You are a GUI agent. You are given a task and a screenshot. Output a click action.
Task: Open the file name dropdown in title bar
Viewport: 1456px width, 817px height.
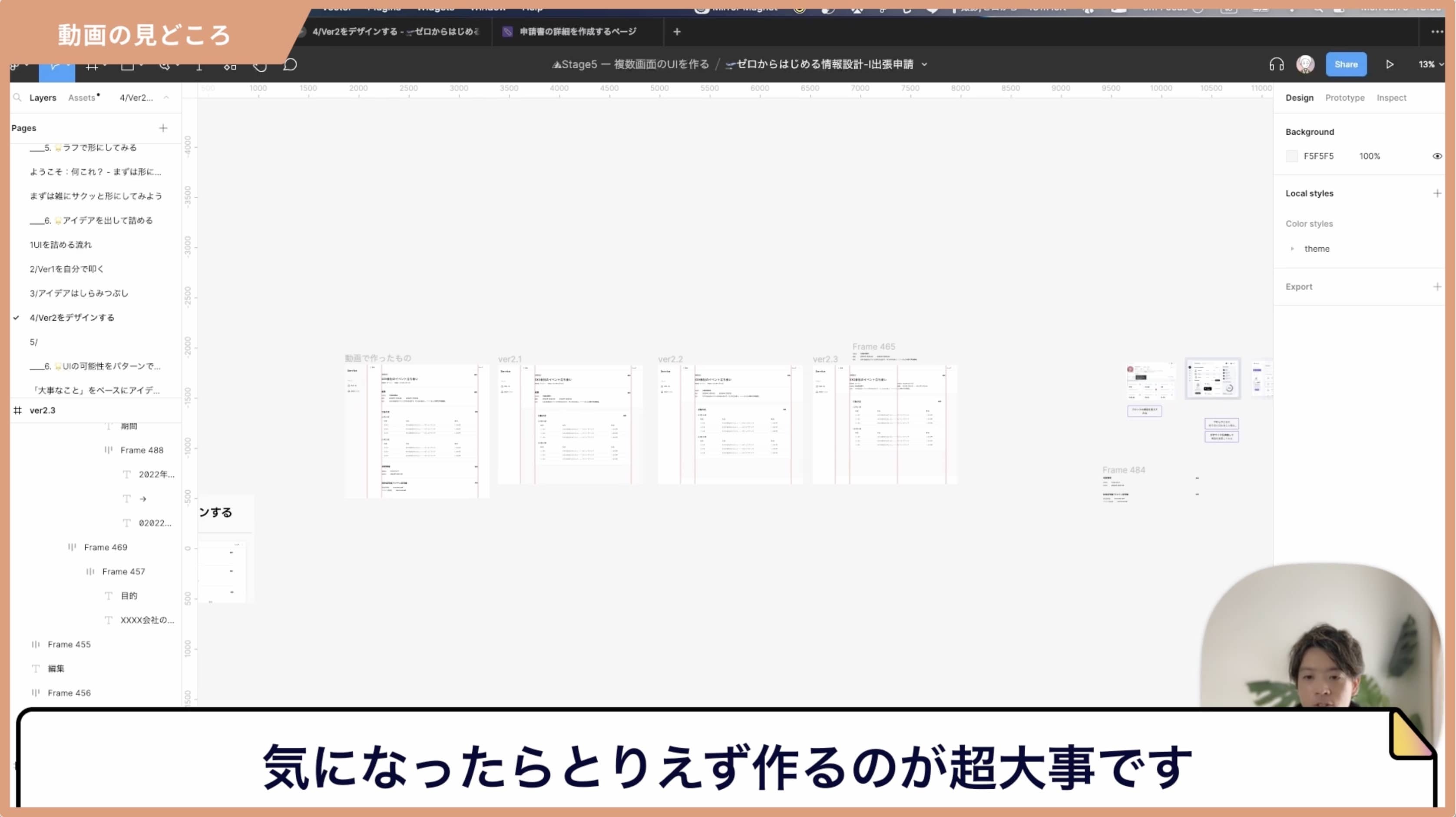coord(925,64)
